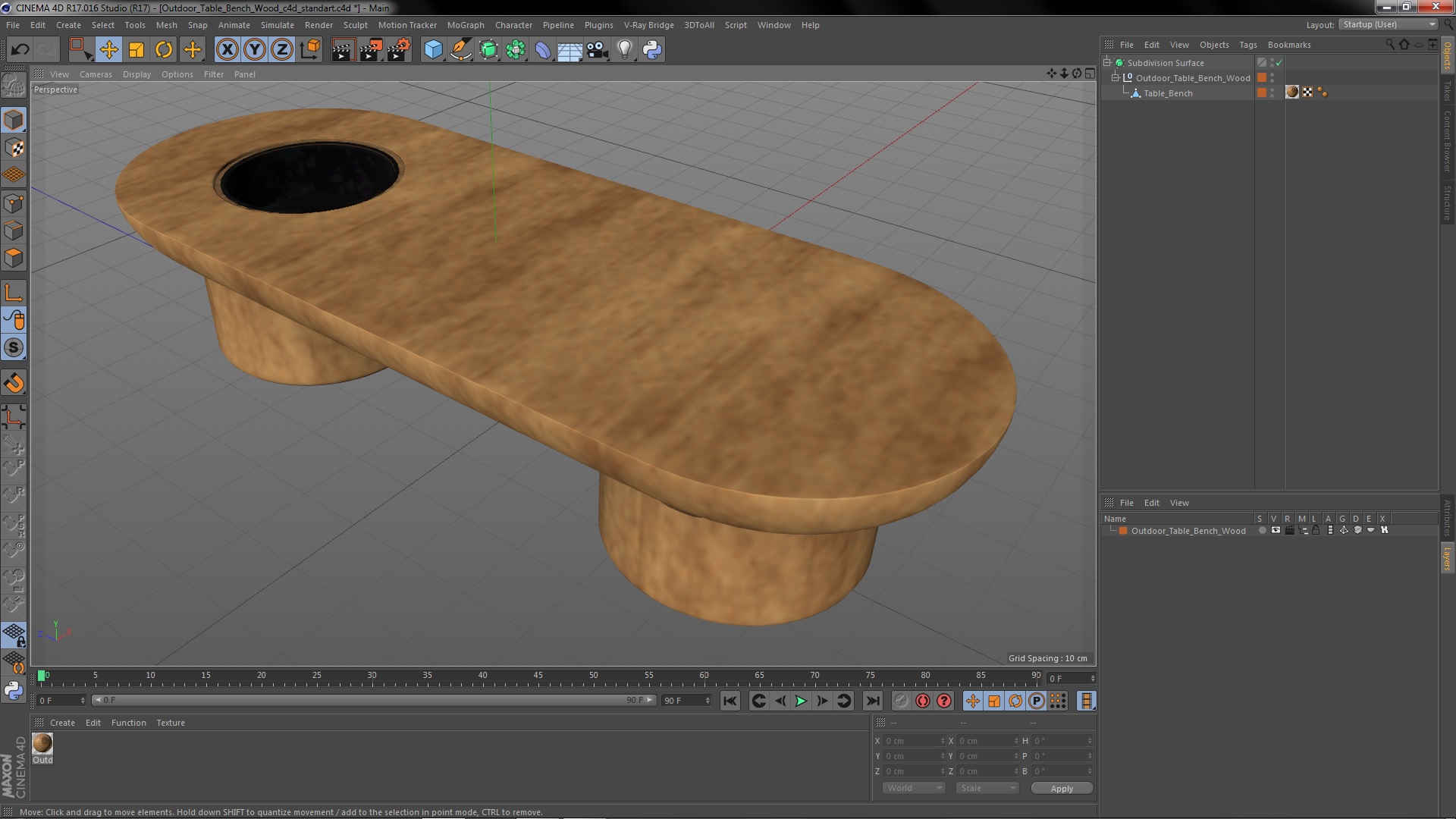Add a floor environment object

570,50
